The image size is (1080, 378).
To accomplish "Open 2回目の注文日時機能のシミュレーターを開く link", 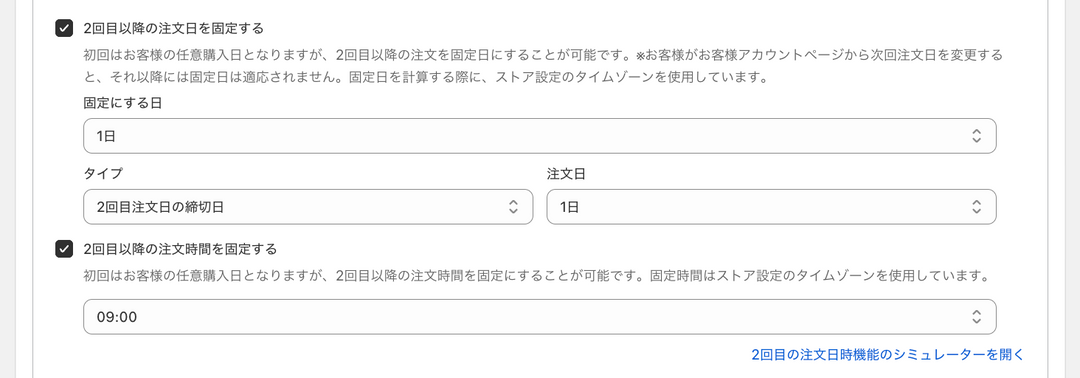I will pyautogui.click(x=888, y=355).
